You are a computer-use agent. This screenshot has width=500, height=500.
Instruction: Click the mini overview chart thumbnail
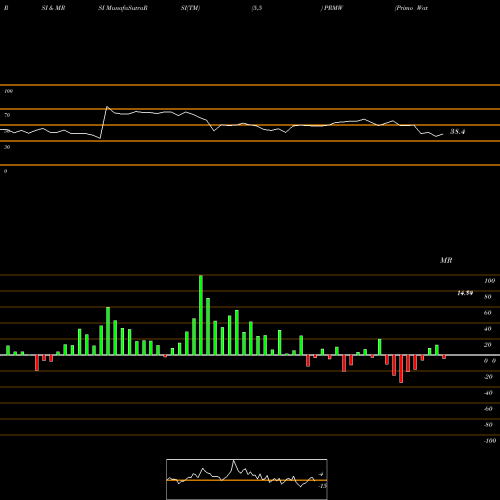tap(247, 479)
